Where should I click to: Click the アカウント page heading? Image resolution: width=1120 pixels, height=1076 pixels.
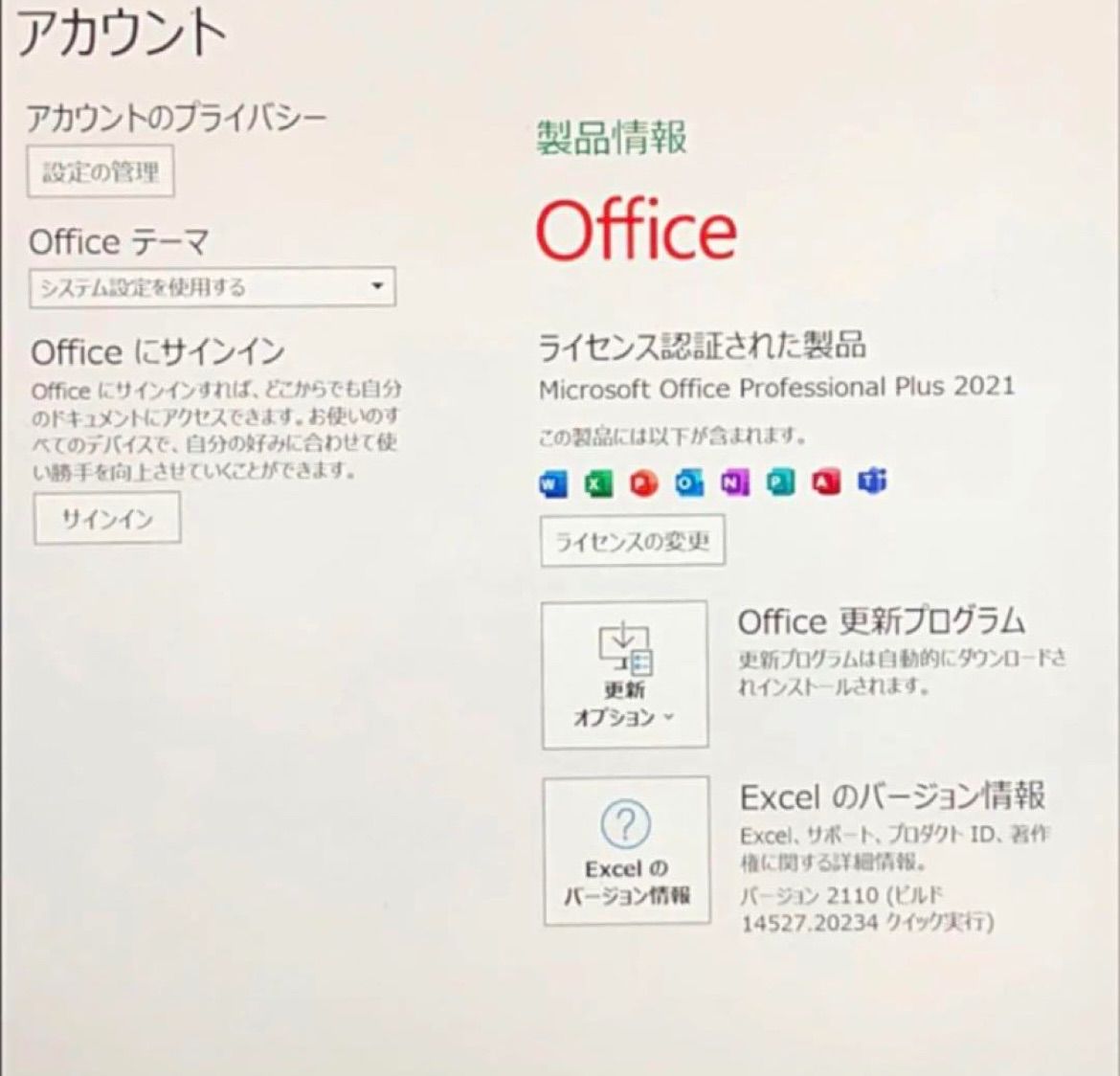121,34
